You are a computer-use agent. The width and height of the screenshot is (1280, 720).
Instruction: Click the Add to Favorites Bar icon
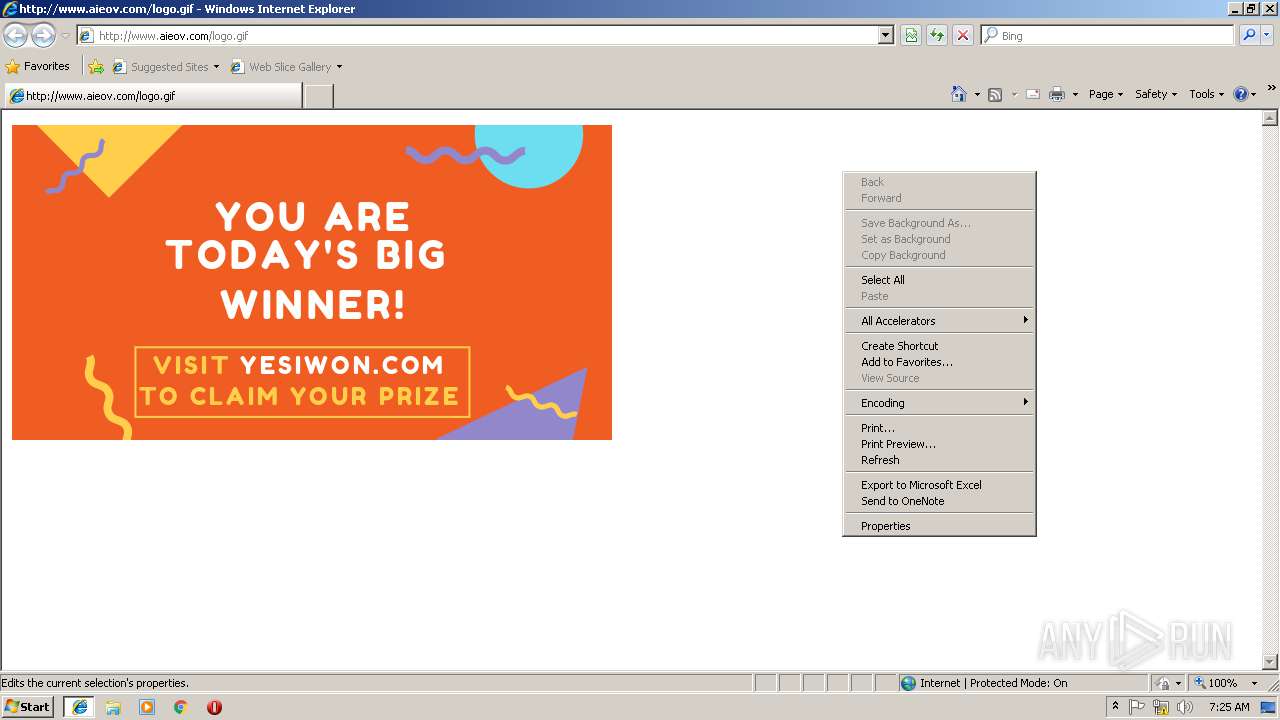coord(96,67)
